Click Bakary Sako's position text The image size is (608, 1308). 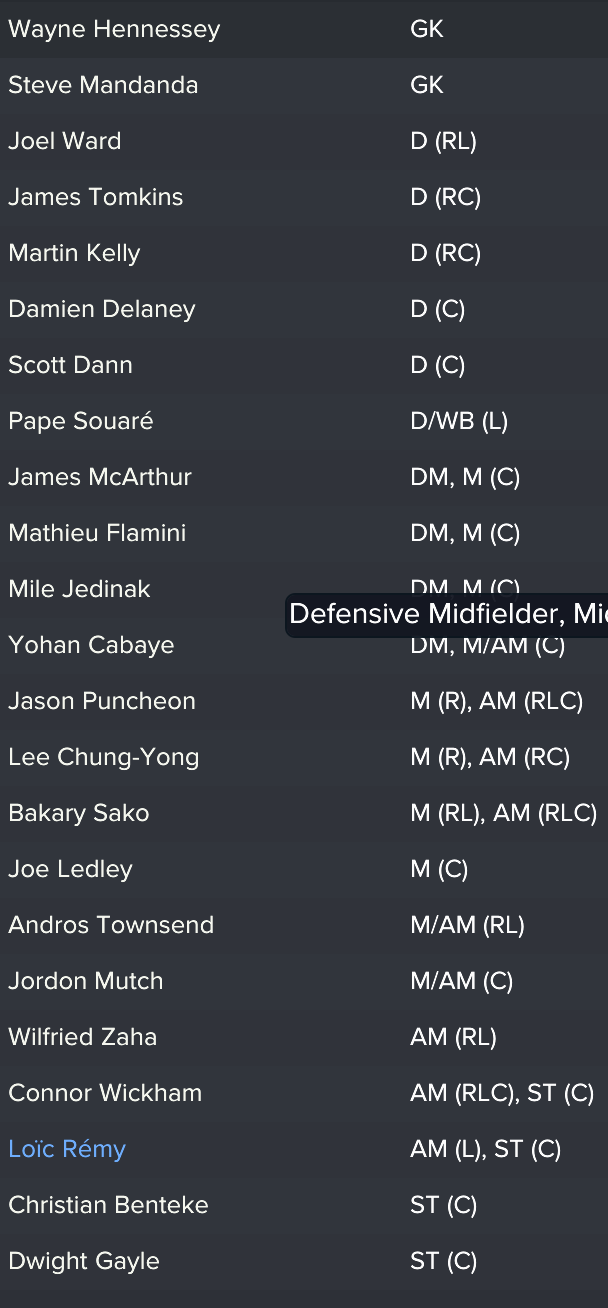[x=503, y=813]
